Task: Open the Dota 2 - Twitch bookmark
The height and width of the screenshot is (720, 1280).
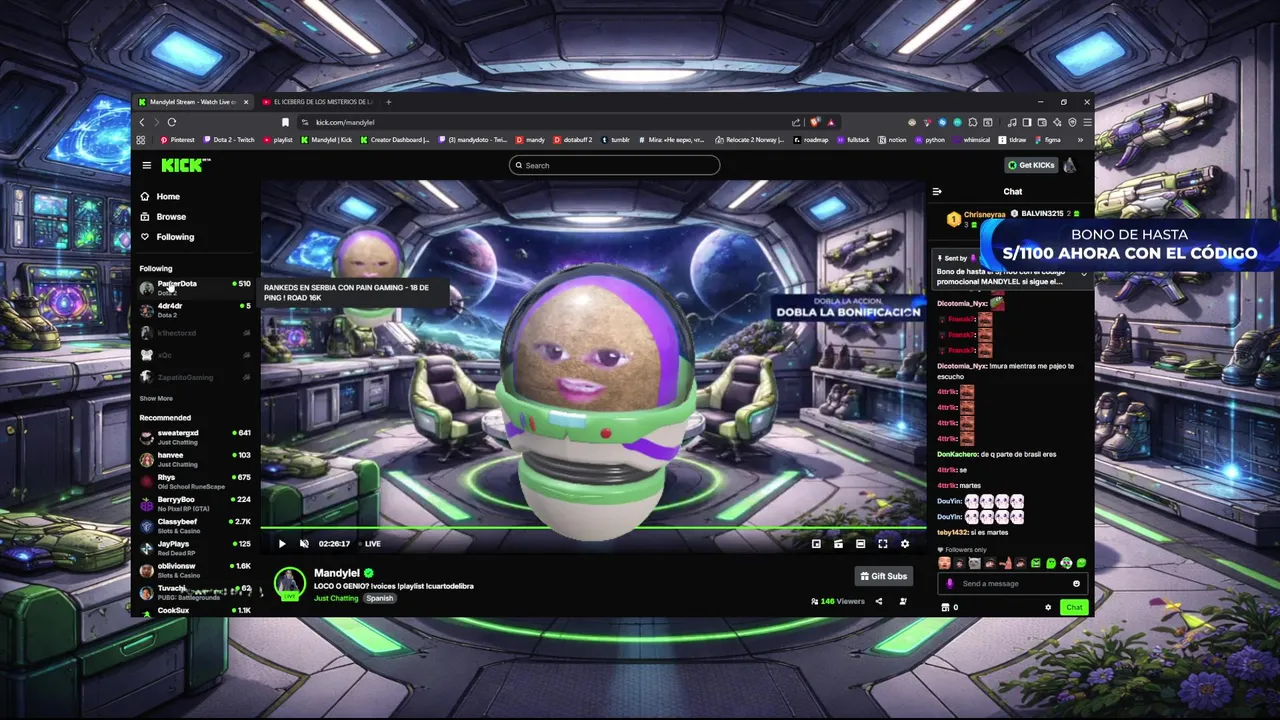Action: (229, 140)
